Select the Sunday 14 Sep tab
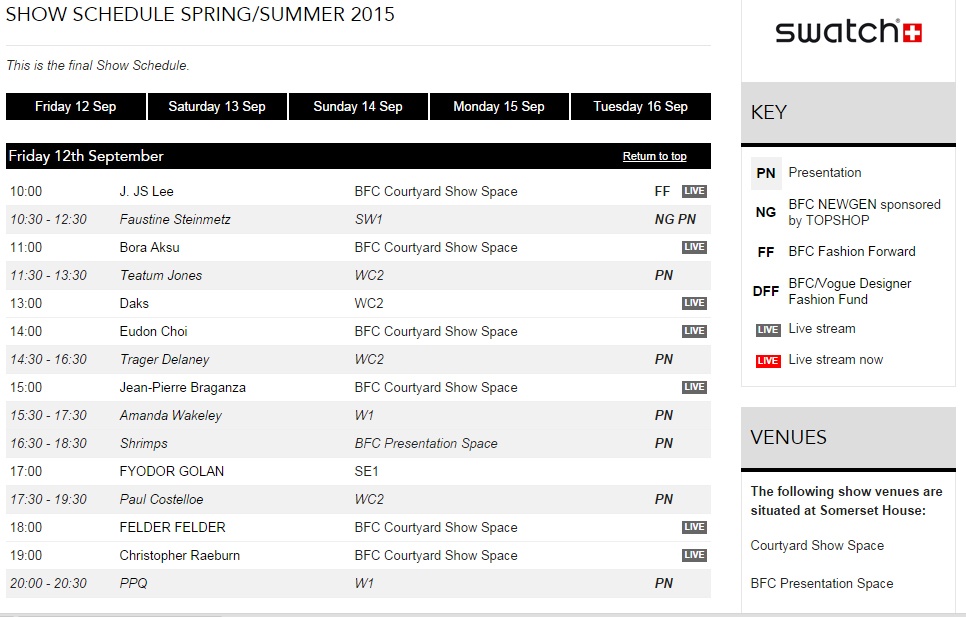The width and height of the screenshot is (966, 617). pos(358,107)
